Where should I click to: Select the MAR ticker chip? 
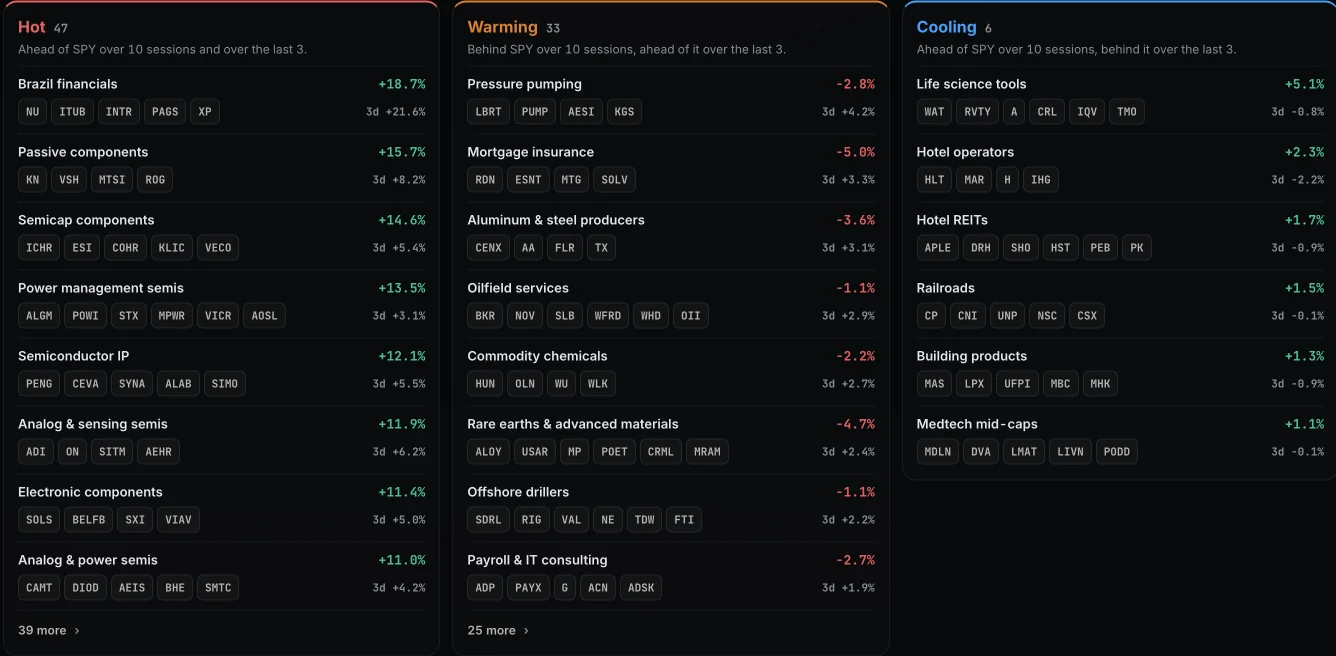point(974,180)
